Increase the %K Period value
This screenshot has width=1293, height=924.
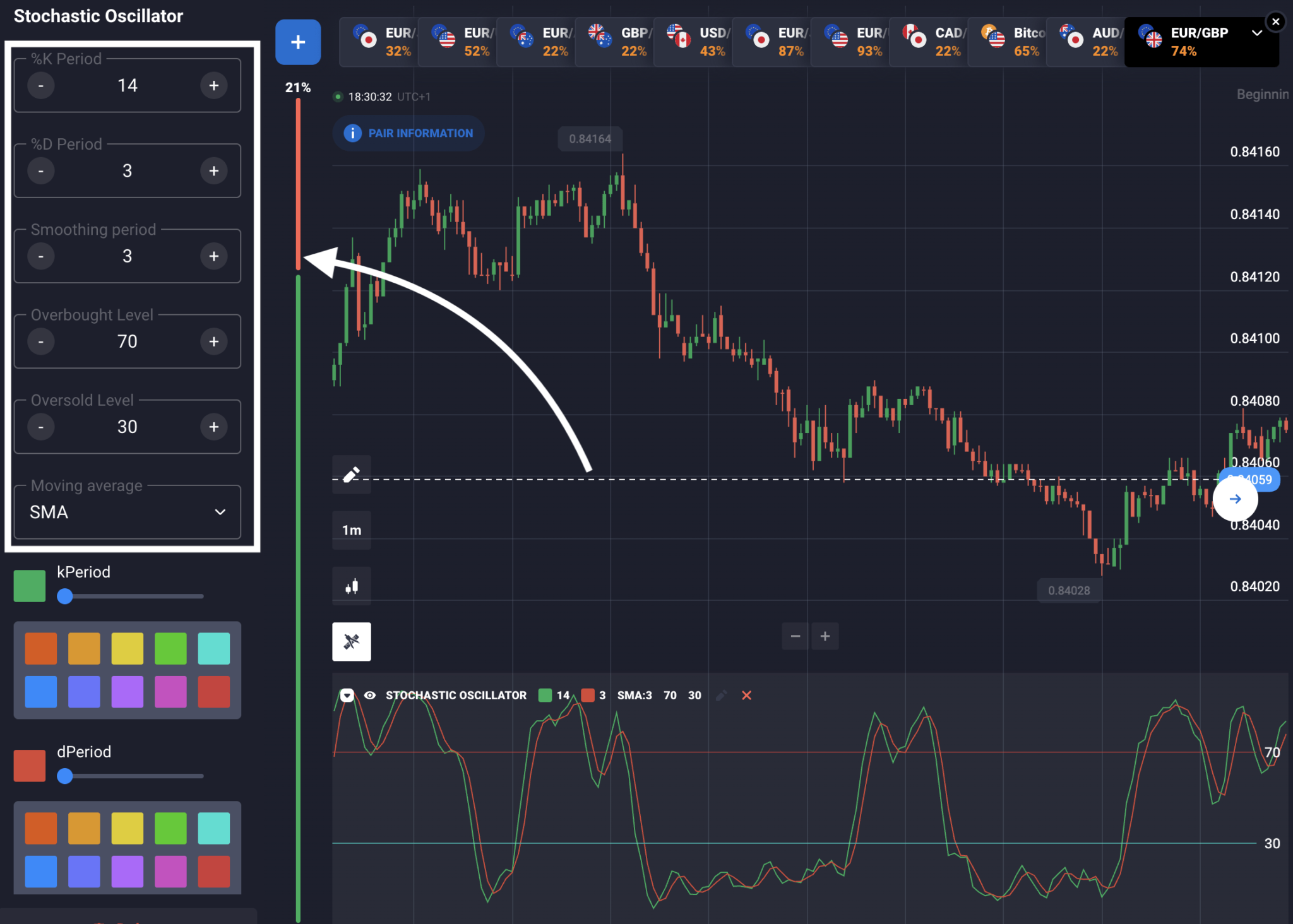pos(214,85)
